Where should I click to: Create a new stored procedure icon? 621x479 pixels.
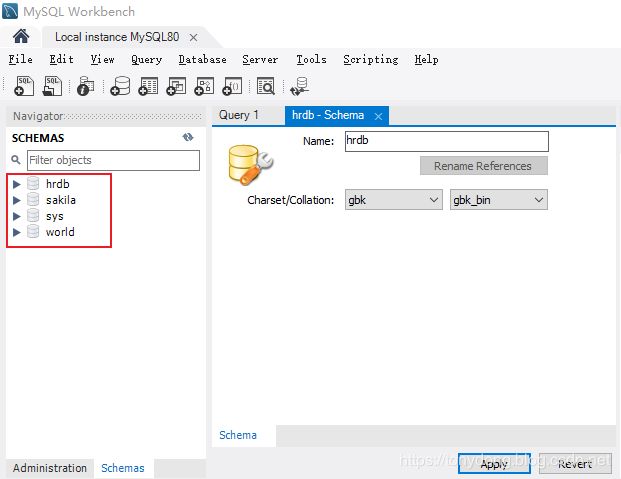click(x=204, y=86)
